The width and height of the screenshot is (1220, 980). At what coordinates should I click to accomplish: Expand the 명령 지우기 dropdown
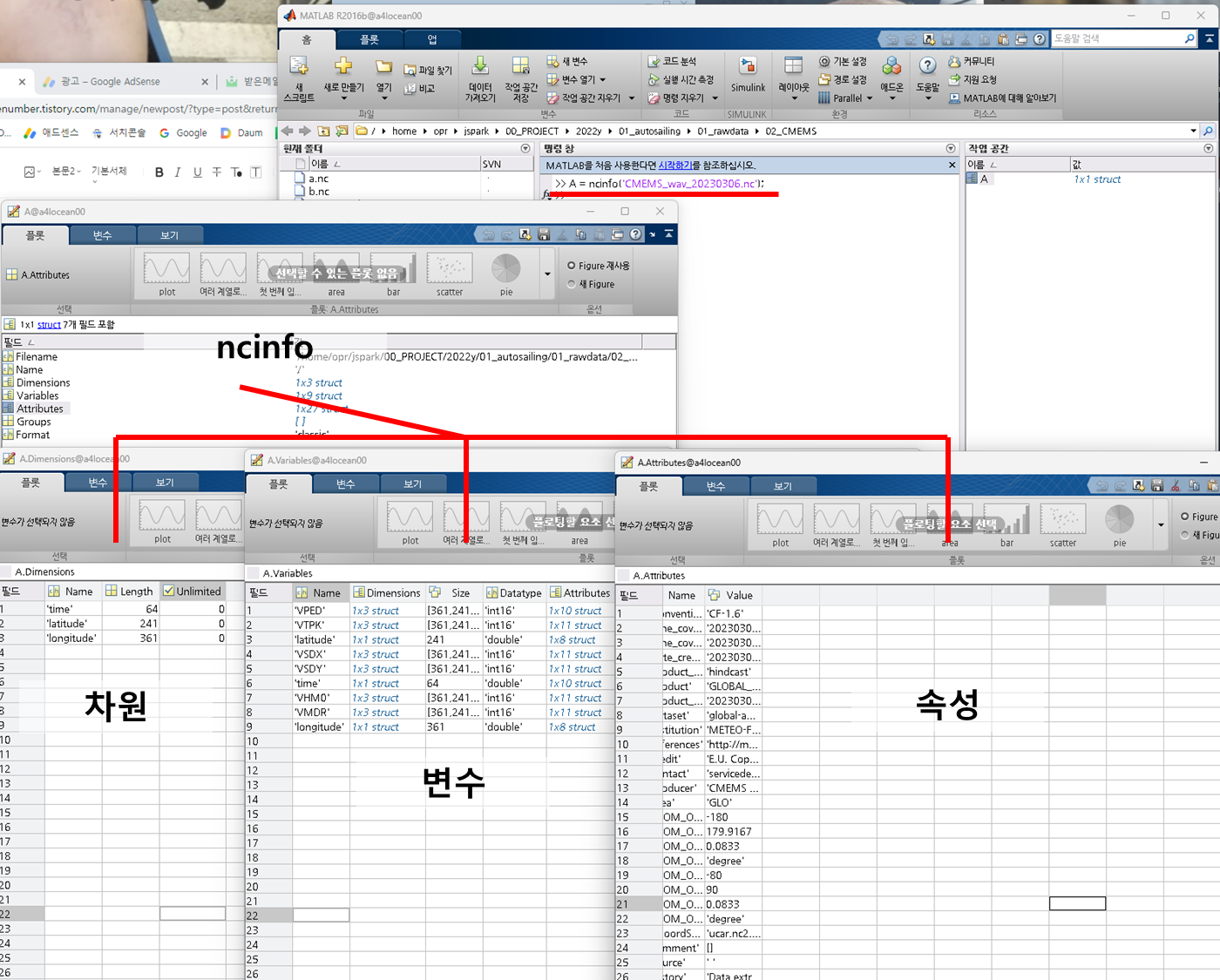click(x=715, y=98)
